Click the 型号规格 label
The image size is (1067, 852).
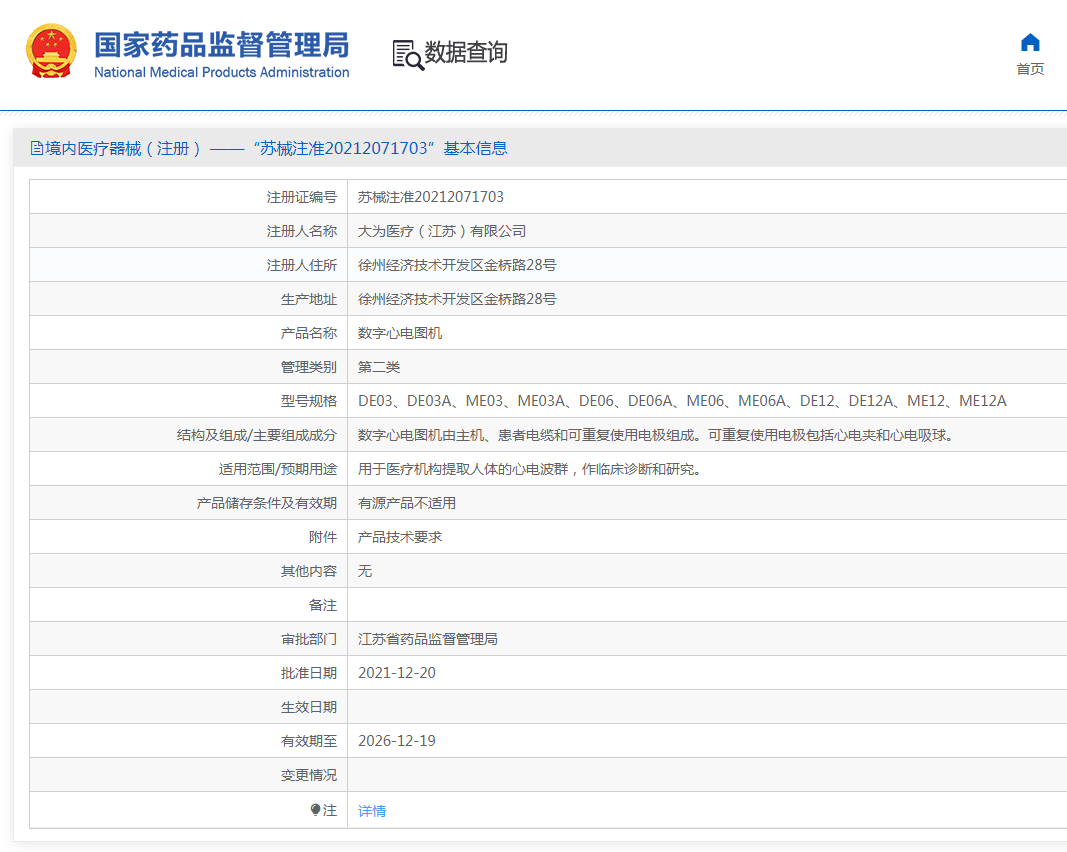(x=309, y=402)
